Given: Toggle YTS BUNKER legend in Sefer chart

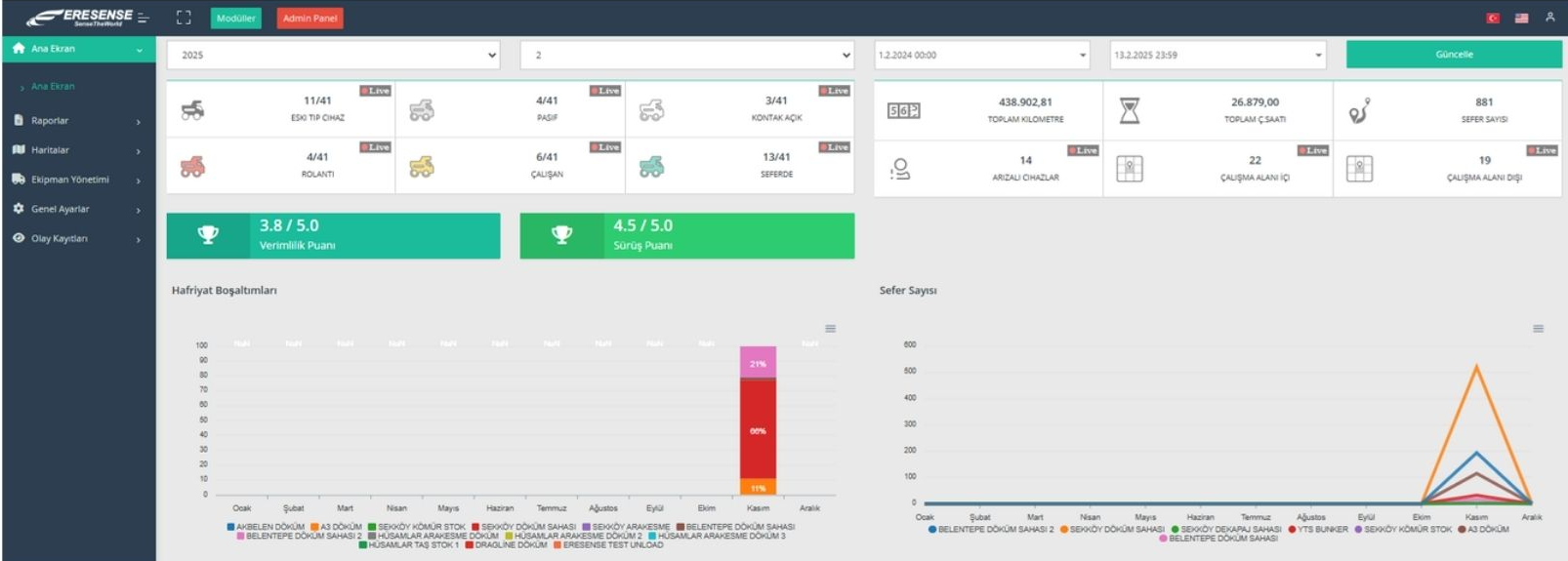Looking at the screenshot, I should [1318, 530].
